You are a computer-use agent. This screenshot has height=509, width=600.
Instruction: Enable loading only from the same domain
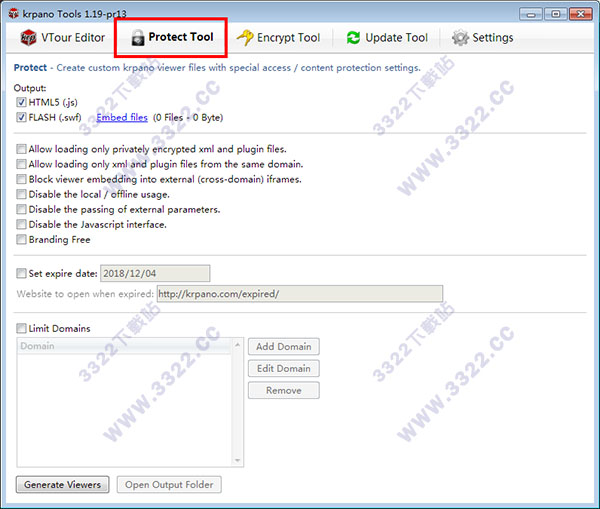[x=21, y=164]
